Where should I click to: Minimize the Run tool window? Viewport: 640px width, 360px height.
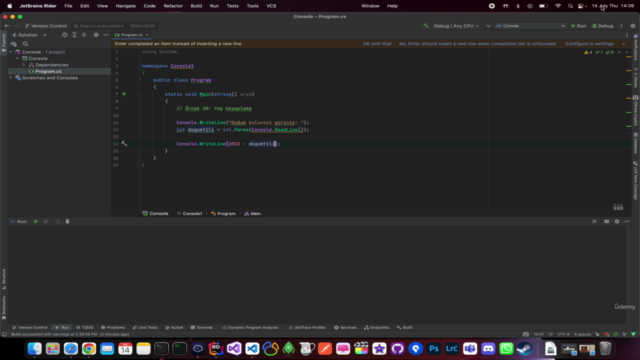(627, 221)
